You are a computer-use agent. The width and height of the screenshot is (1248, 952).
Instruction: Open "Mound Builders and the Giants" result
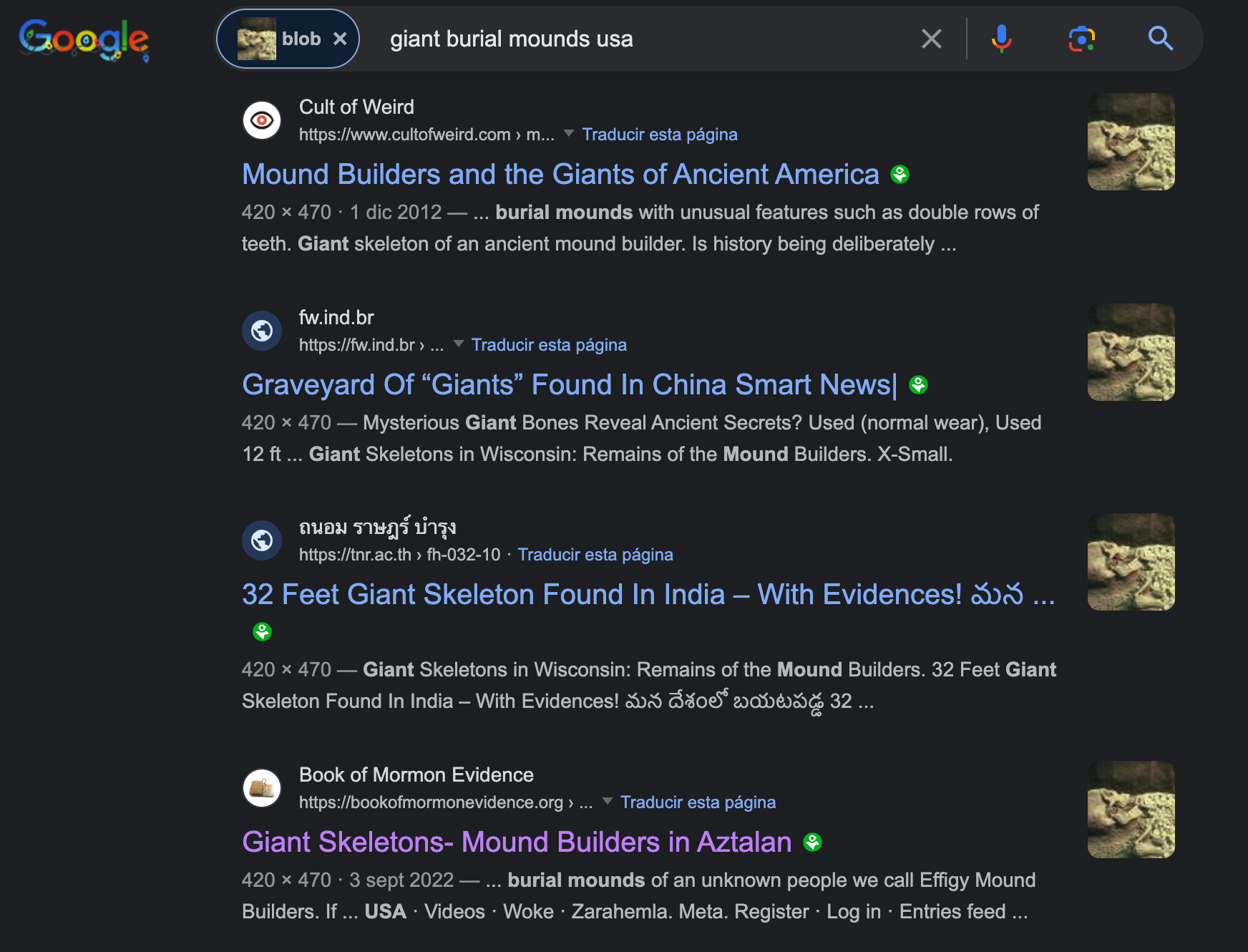click(x=560, y=175)
